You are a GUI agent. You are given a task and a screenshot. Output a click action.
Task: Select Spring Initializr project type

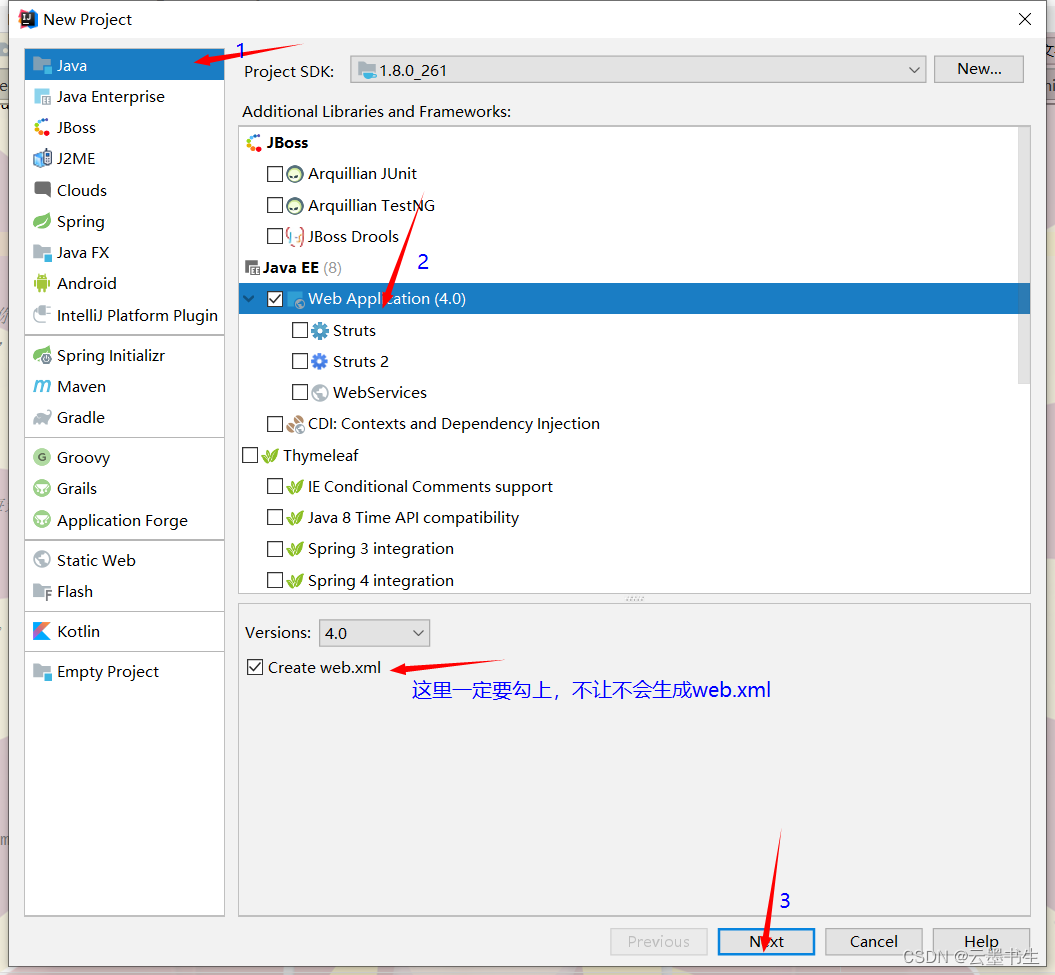124,355
